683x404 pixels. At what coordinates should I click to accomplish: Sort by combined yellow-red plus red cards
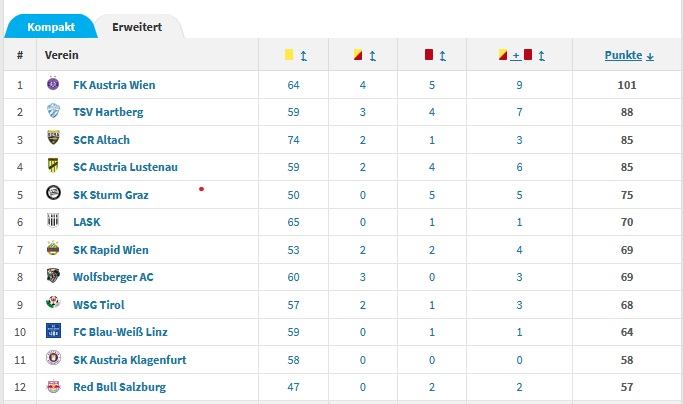[x=541, y=56]
